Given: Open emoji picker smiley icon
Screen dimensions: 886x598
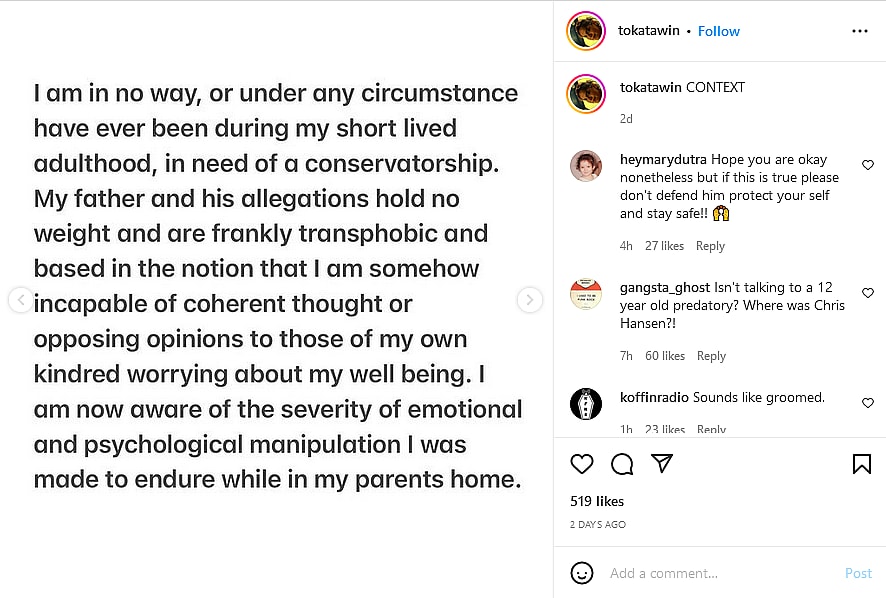Looking at the screenshot, I should tap(581, 573).
